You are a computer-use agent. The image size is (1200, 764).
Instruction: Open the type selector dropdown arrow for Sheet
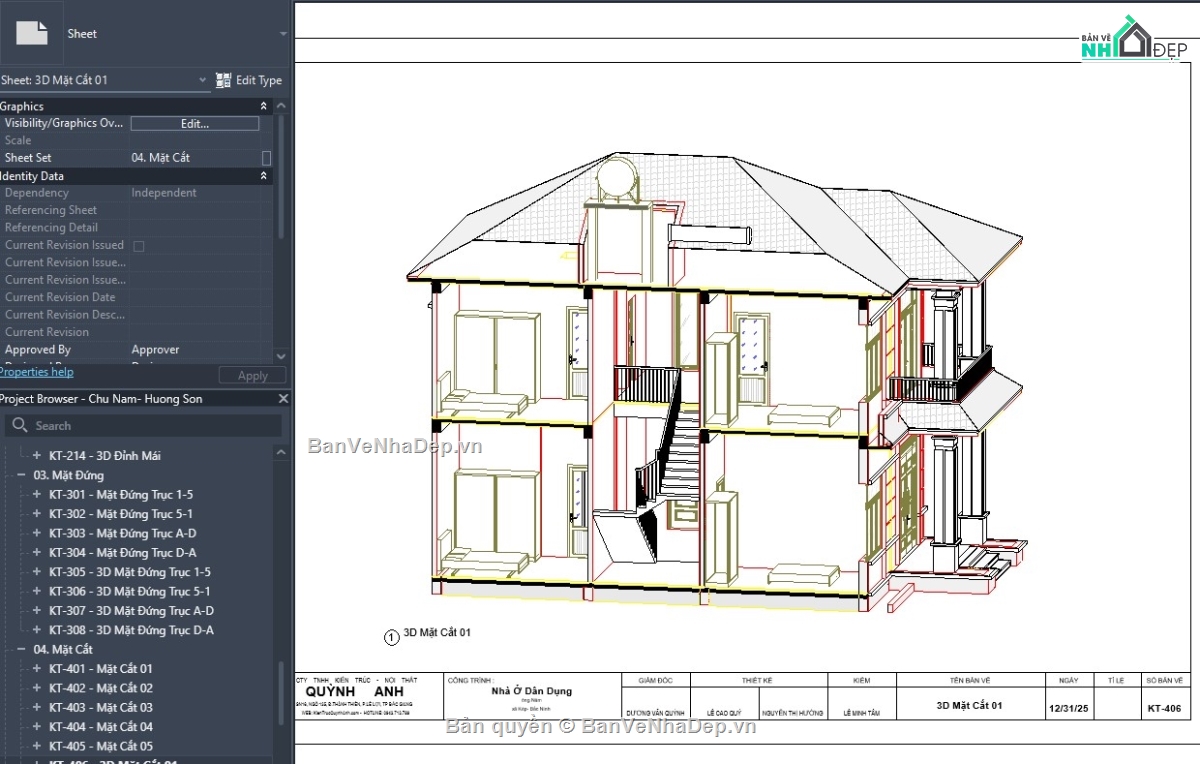(x=283, y=33)
